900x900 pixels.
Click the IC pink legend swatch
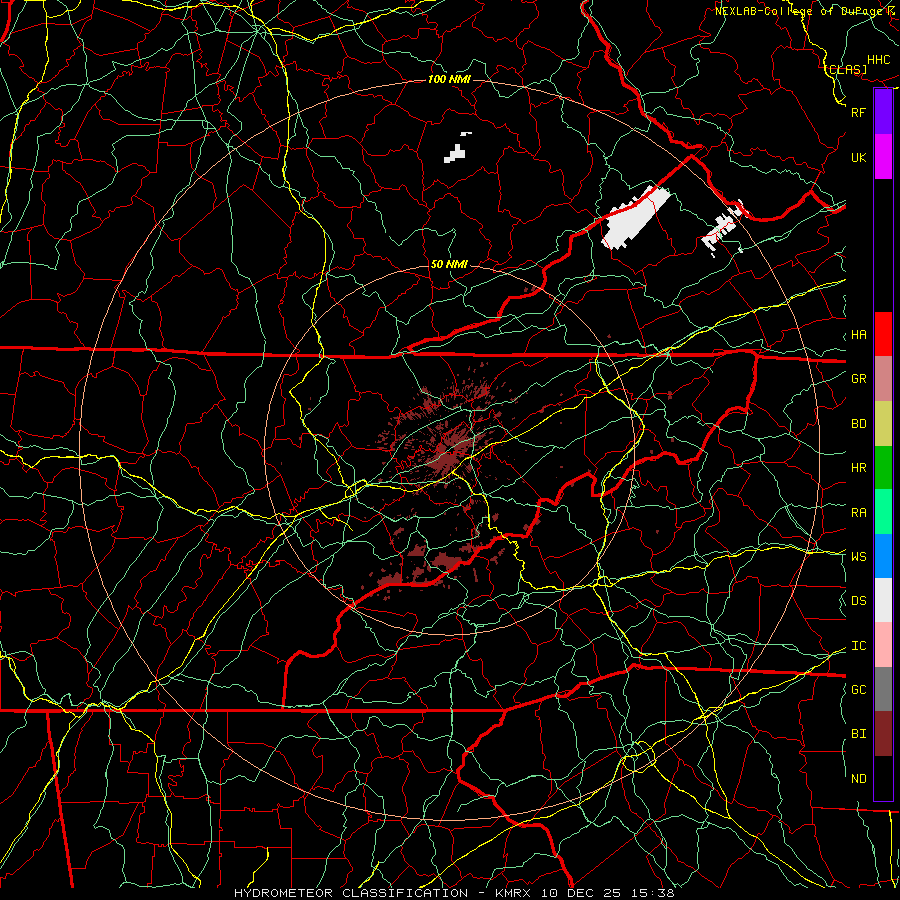coord(883,645)
